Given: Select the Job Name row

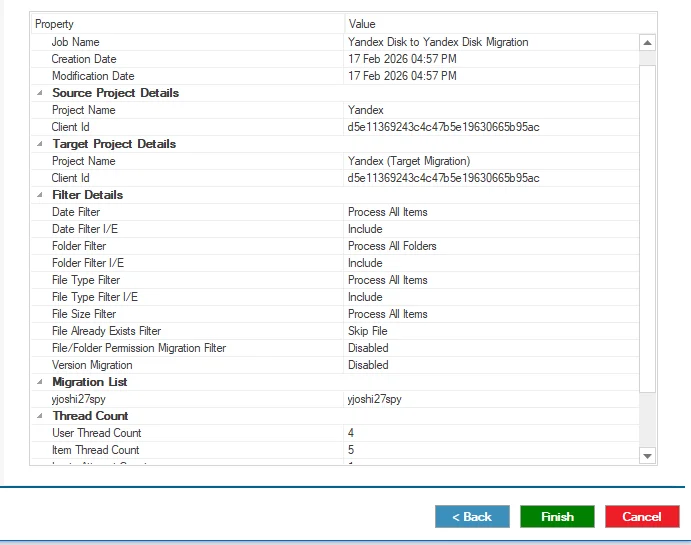Looking at the screenshot, I should (335, 42).
